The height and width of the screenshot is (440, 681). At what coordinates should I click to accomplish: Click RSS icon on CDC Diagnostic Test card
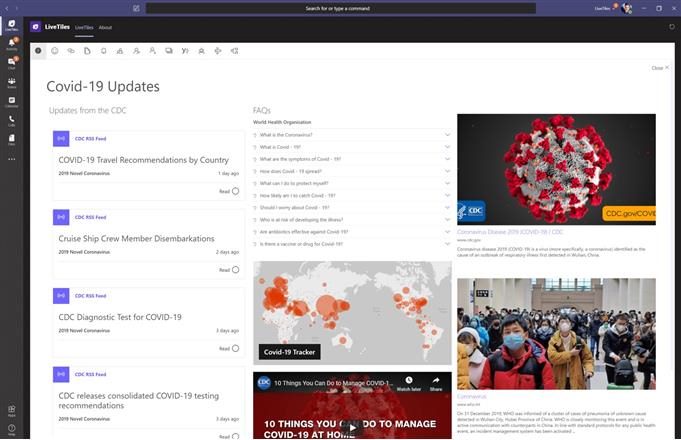tap(61, 296)
